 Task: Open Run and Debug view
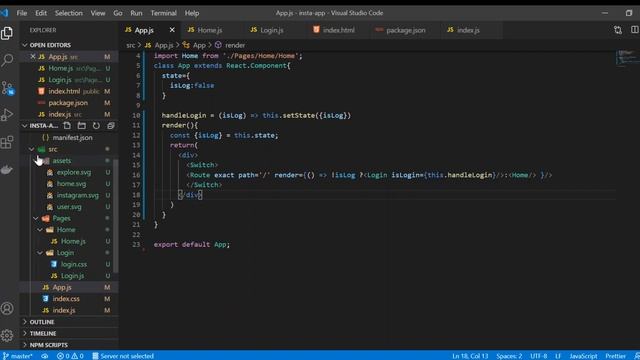click(x=7, y=115)
